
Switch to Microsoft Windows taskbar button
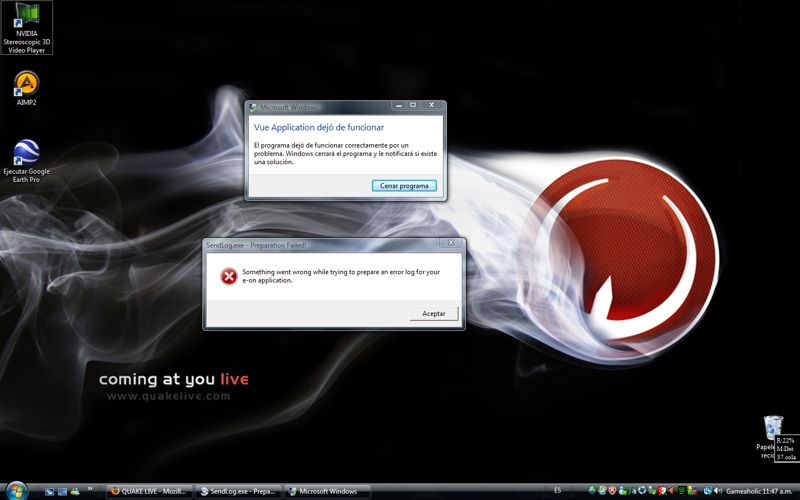tap(327, 491)
